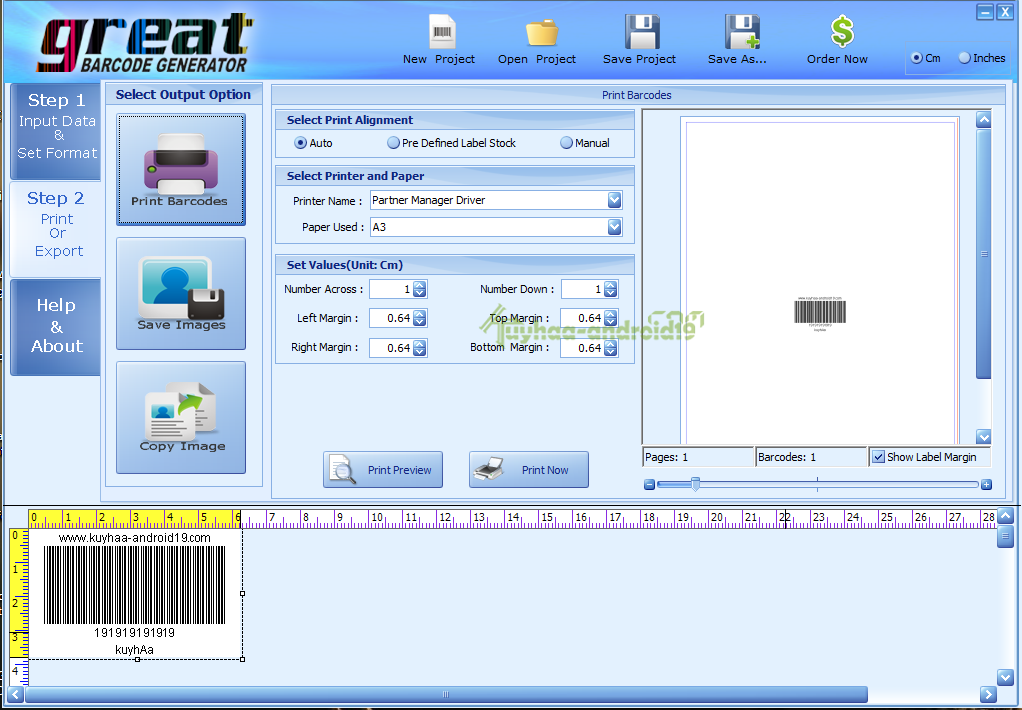Click in Number Down value field
The image size is (1022, 710).
coord(582,289)
